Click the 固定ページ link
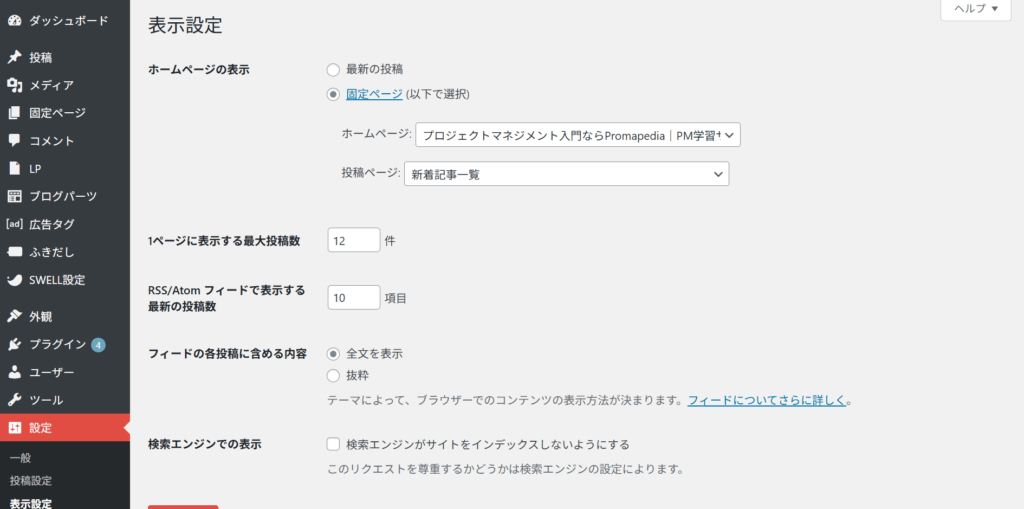Image resolution: width=1024 pixels, height=509 pixels. [x=374, y=94]
